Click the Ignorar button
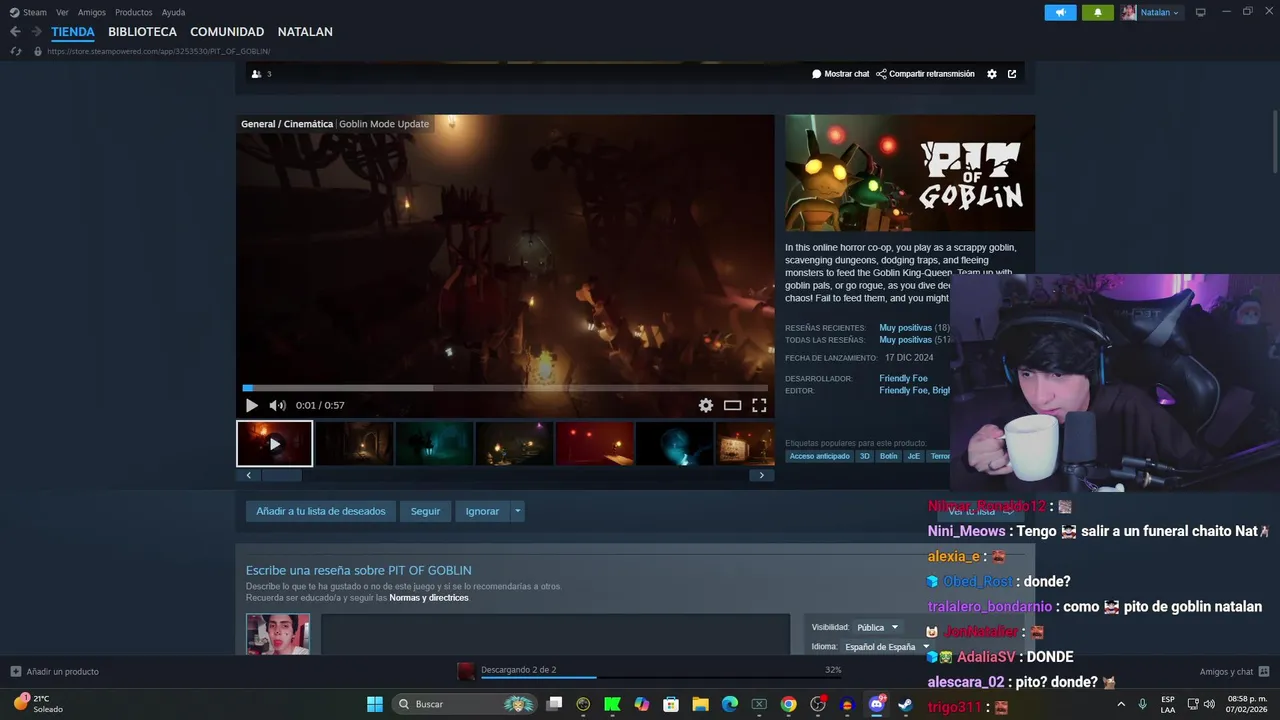Screen dimensions: 1280x720 point(482,511)
